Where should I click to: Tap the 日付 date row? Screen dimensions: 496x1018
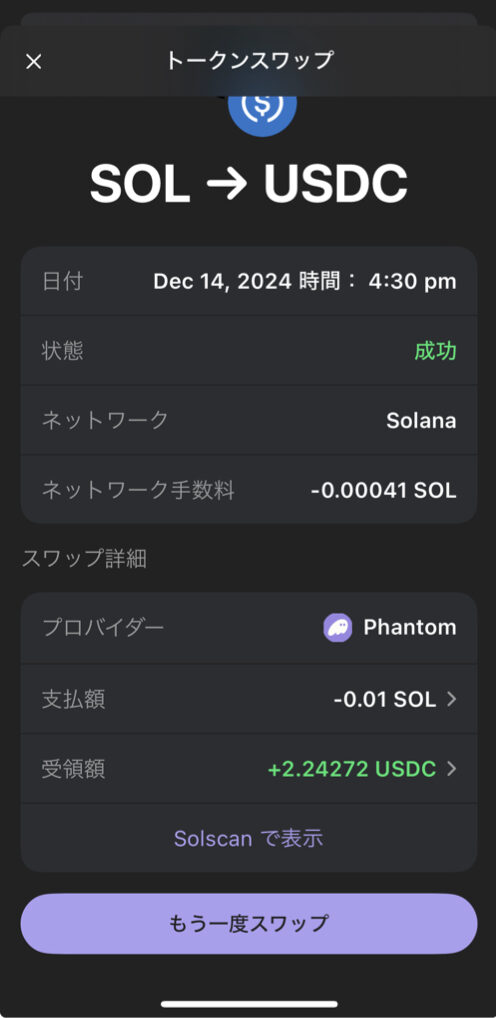click(x=249, y=281)
